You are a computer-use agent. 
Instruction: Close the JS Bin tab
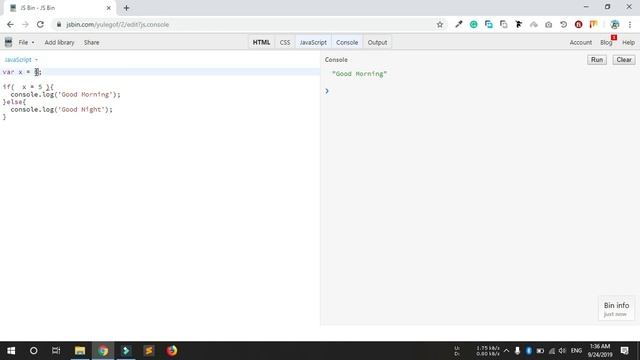109,8
